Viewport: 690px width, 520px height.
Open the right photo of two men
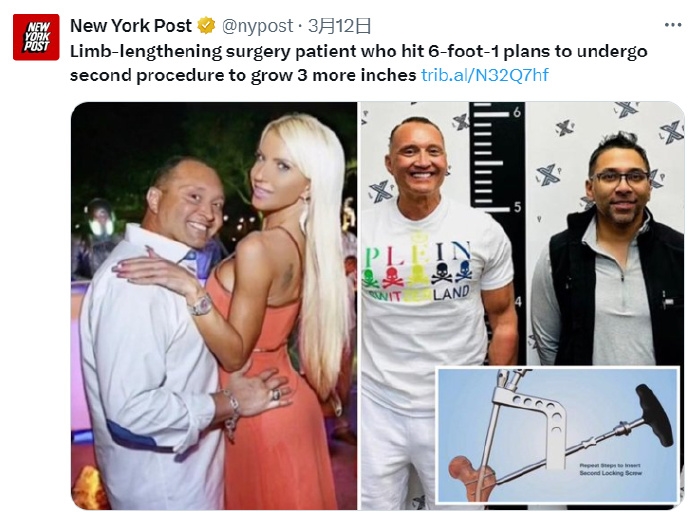[x=523, y=234]
